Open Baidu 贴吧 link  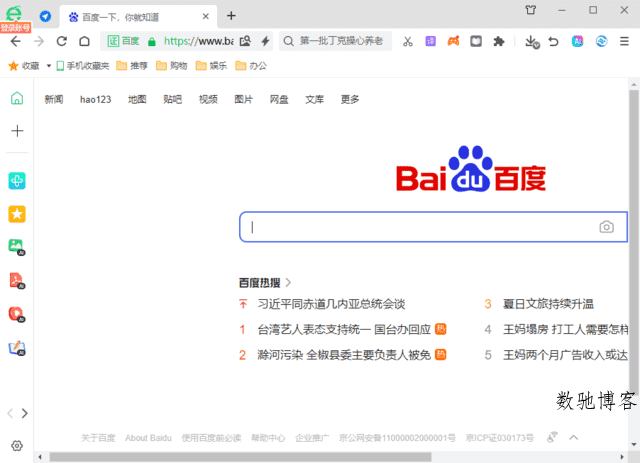coord(172,99)
